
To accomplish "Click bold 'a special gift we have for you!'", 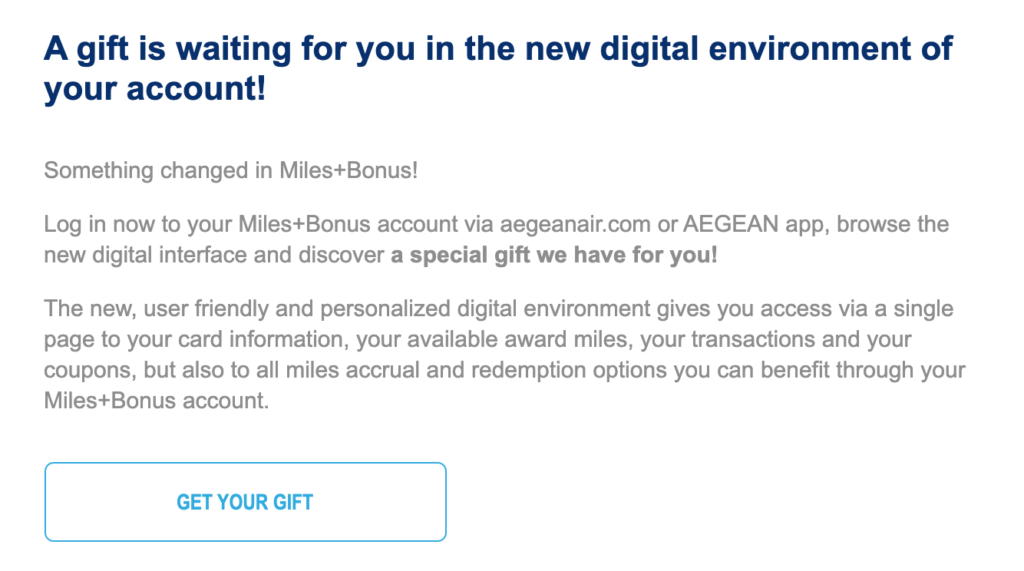I will [x=554, y=255].
